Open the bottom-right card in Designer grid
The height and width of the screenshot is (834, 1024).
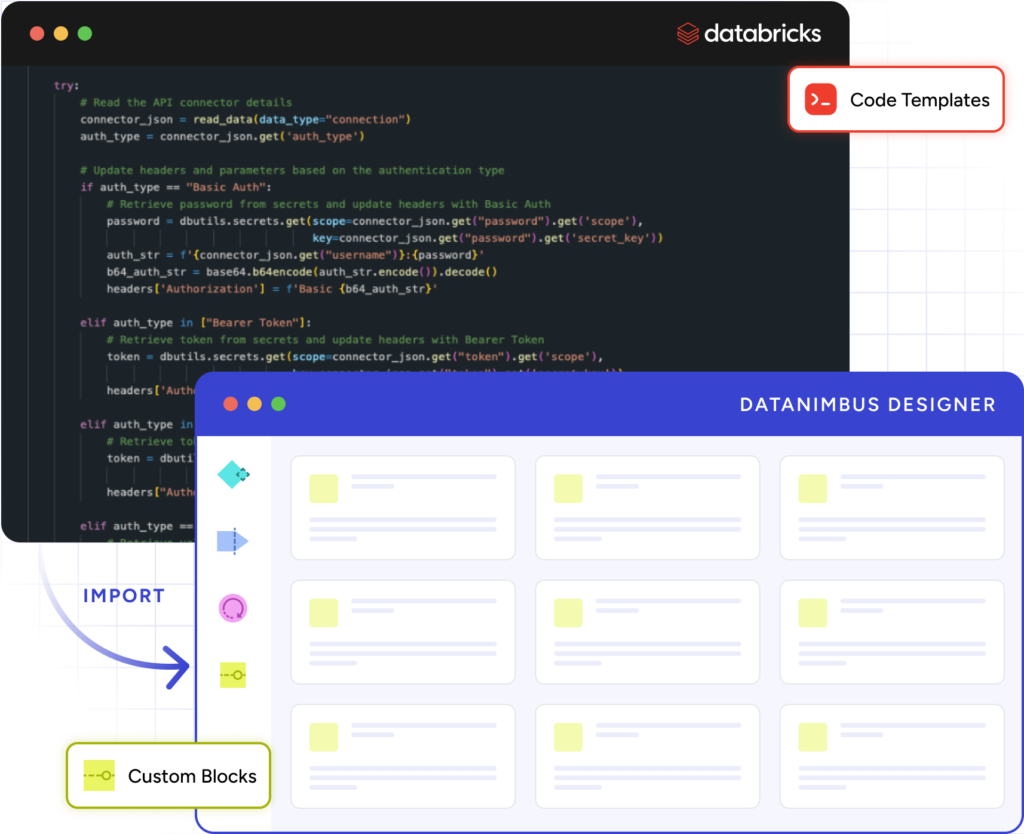click(x=891, y=755)
